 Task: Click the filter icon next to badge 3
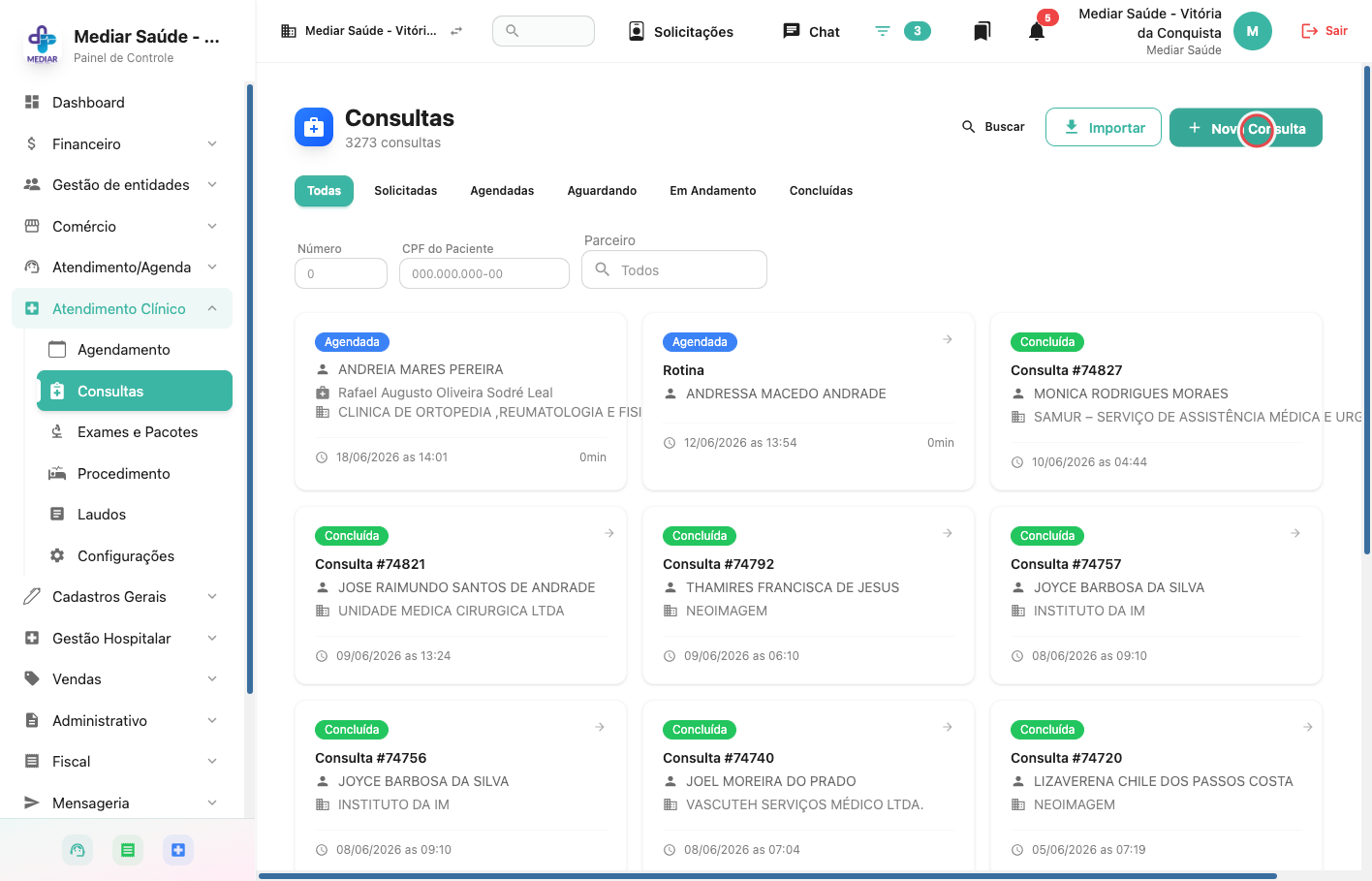[883, 31]
